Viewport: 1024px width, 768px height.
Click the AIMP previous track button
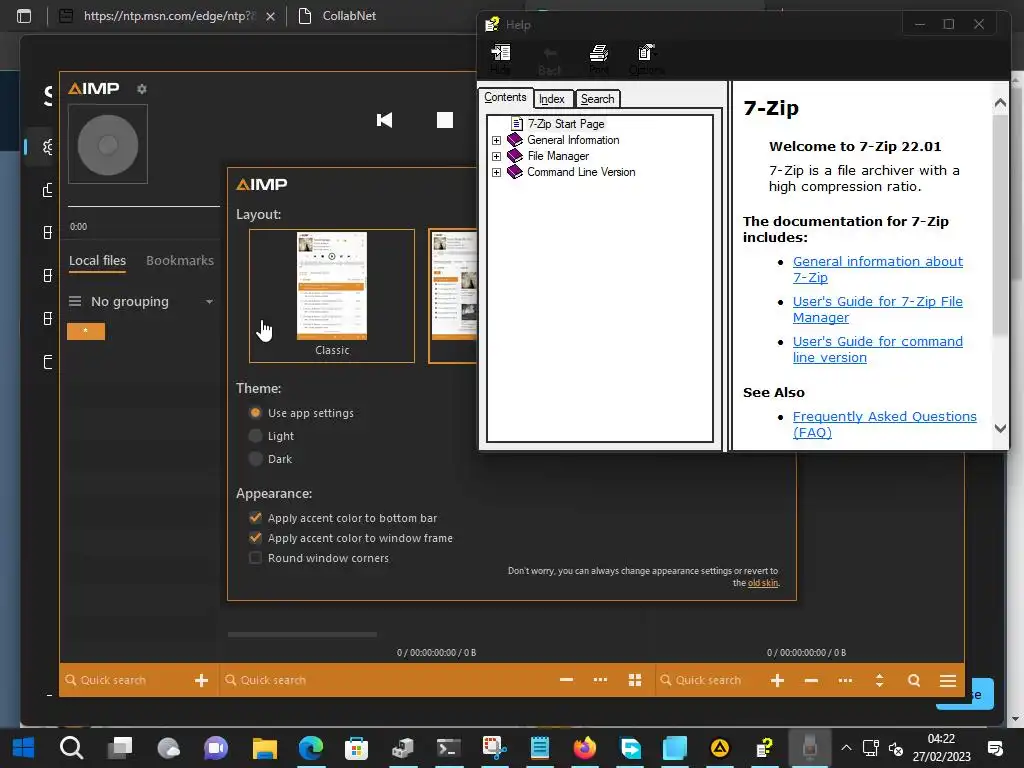(385, 120)
